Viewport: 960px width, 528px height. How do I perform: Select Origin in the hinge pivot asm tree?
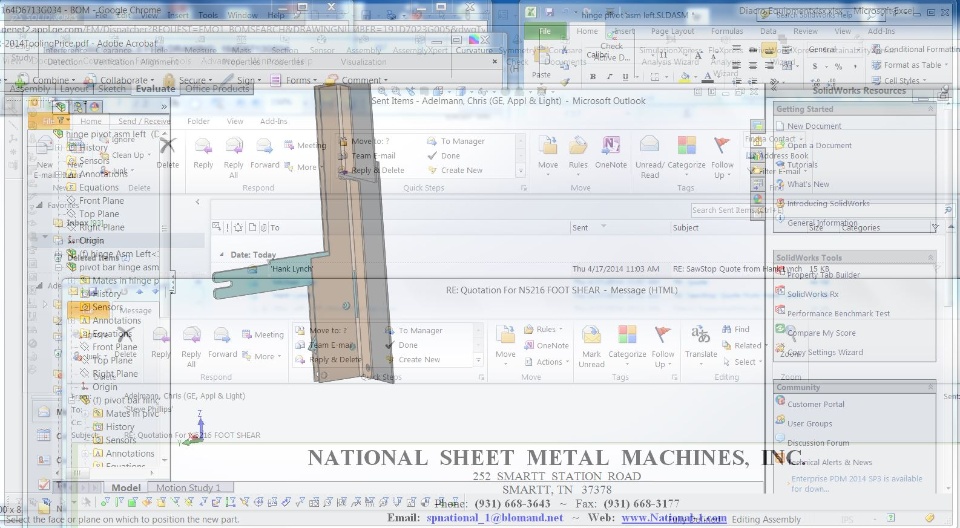click(x=91, y=241)
